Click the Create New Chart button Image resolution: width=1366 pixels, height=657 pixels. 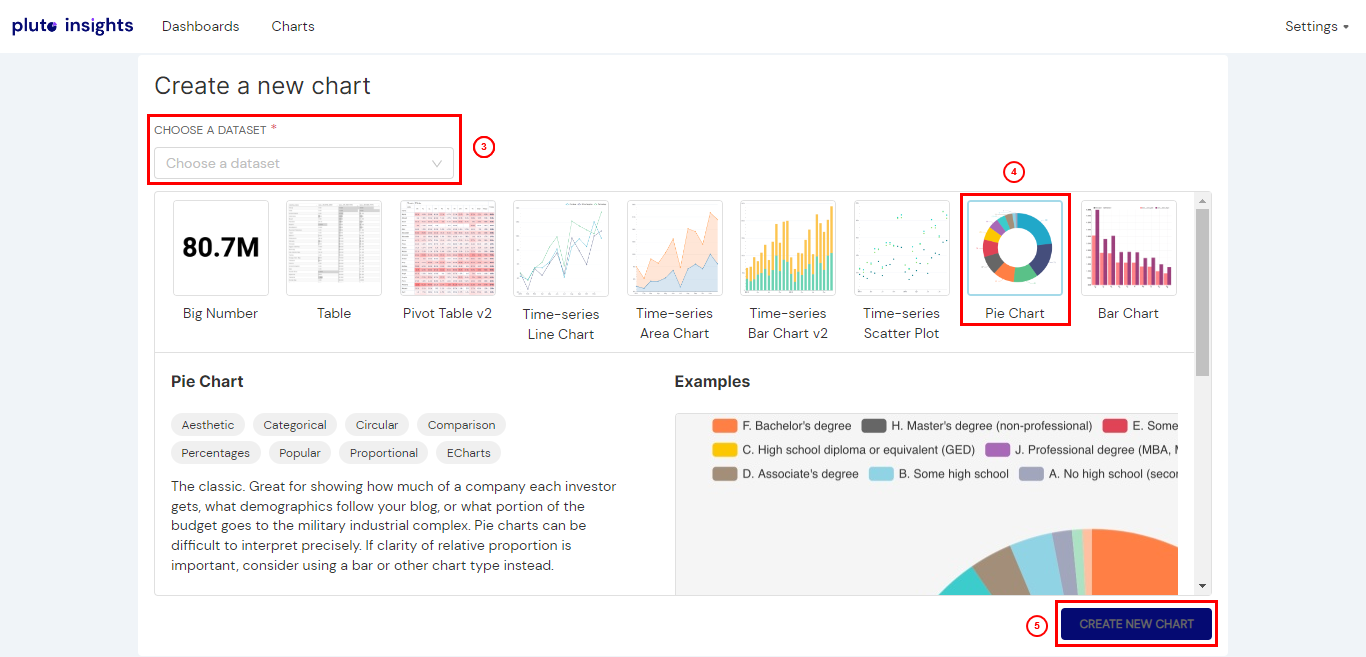pyautogui.click(x=1136, y=624)
